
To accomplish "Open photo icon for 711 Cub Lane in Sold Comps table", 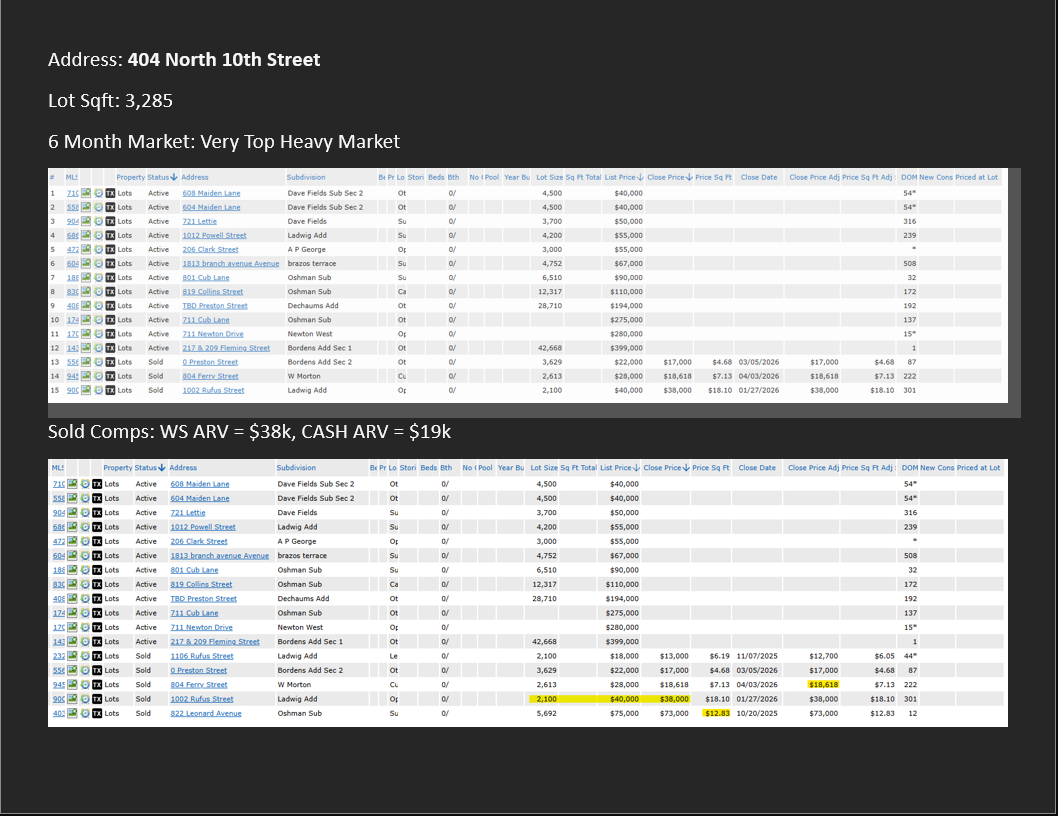I will 72,613.
